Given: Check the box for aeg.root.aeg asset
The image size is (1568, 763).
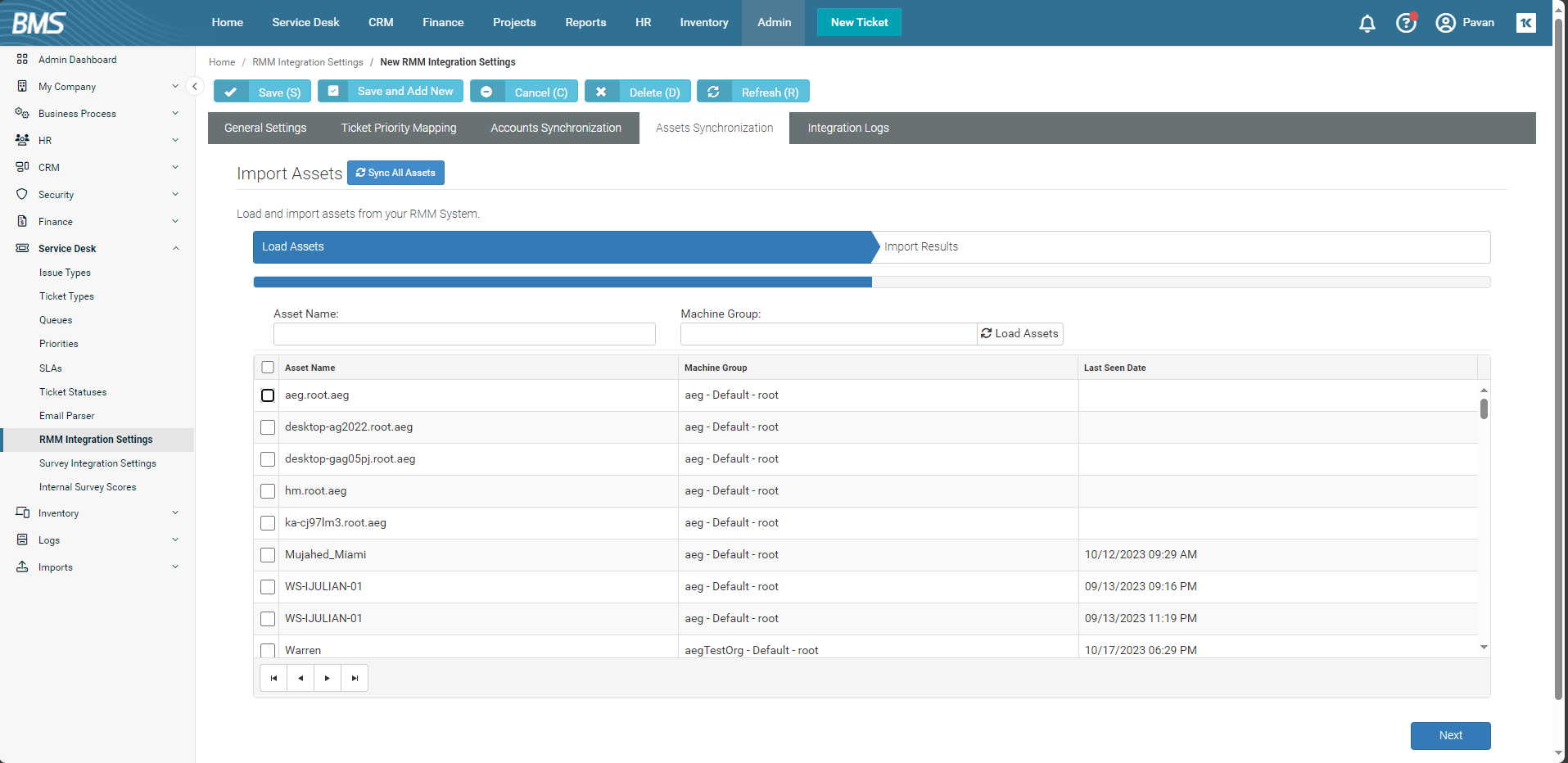Looking at the screenshot, I should (268, 395).
